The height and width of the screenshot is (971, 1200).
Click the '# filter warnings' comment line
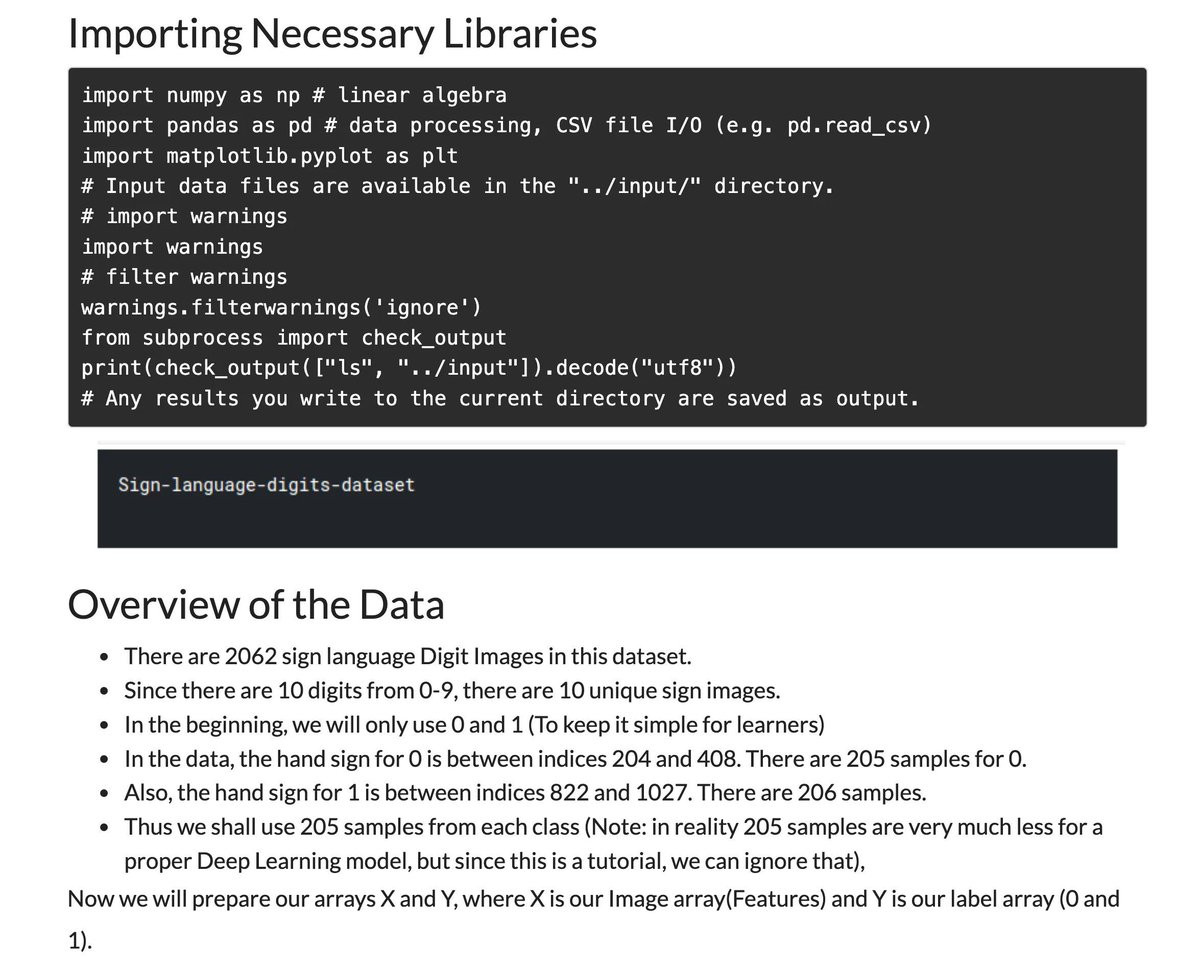184,277
